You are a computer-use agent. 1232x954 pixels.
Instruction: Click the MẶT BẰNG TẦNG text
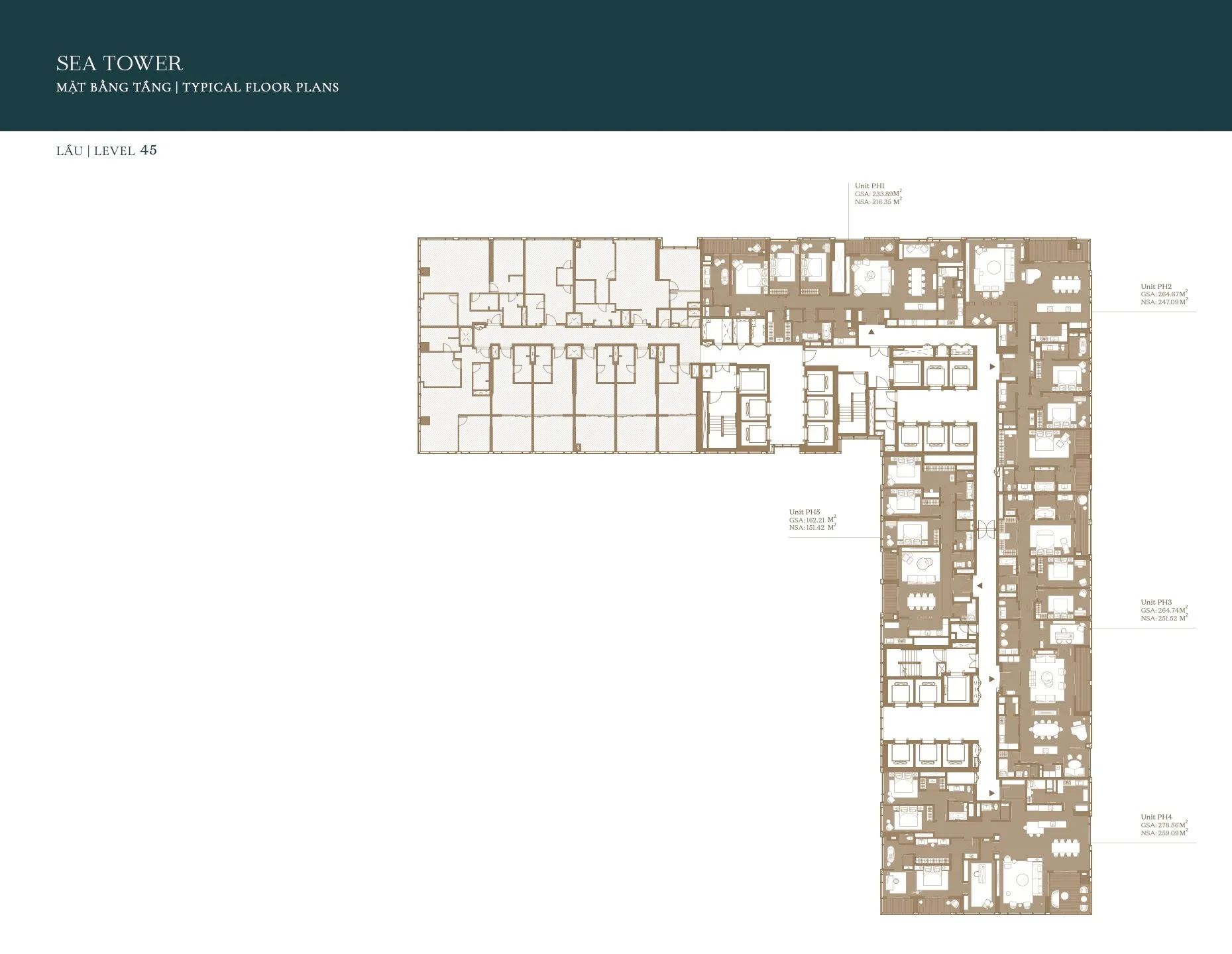[x=113, y=87]
